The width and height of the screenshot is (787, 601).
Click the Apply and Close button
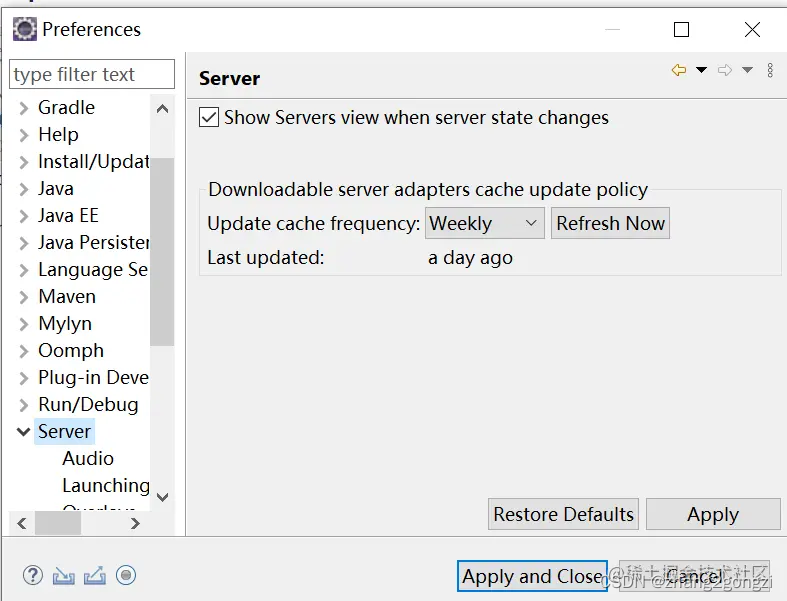click(x=533, y=576)
